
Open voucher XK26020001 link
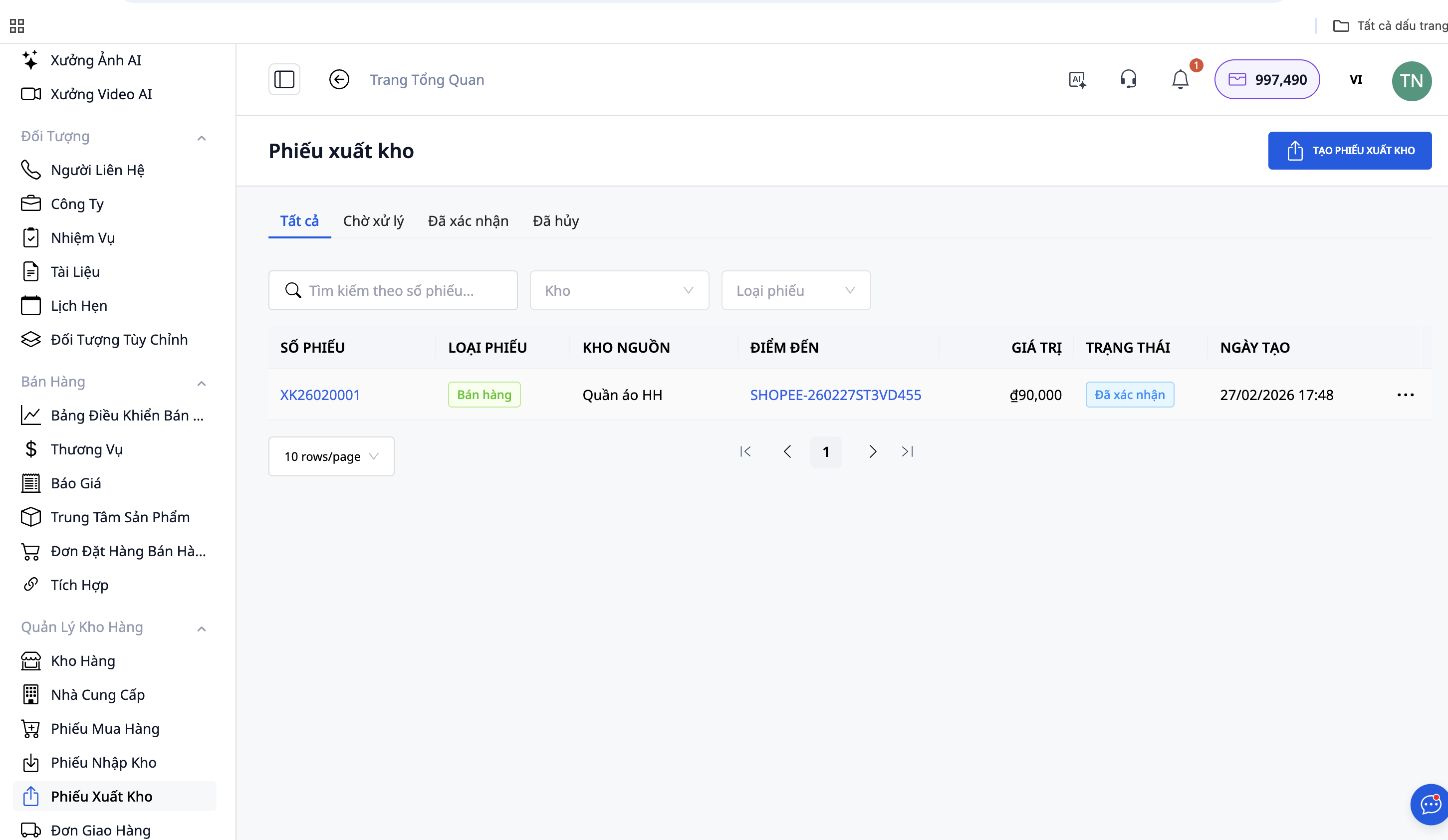coord(320,395)
